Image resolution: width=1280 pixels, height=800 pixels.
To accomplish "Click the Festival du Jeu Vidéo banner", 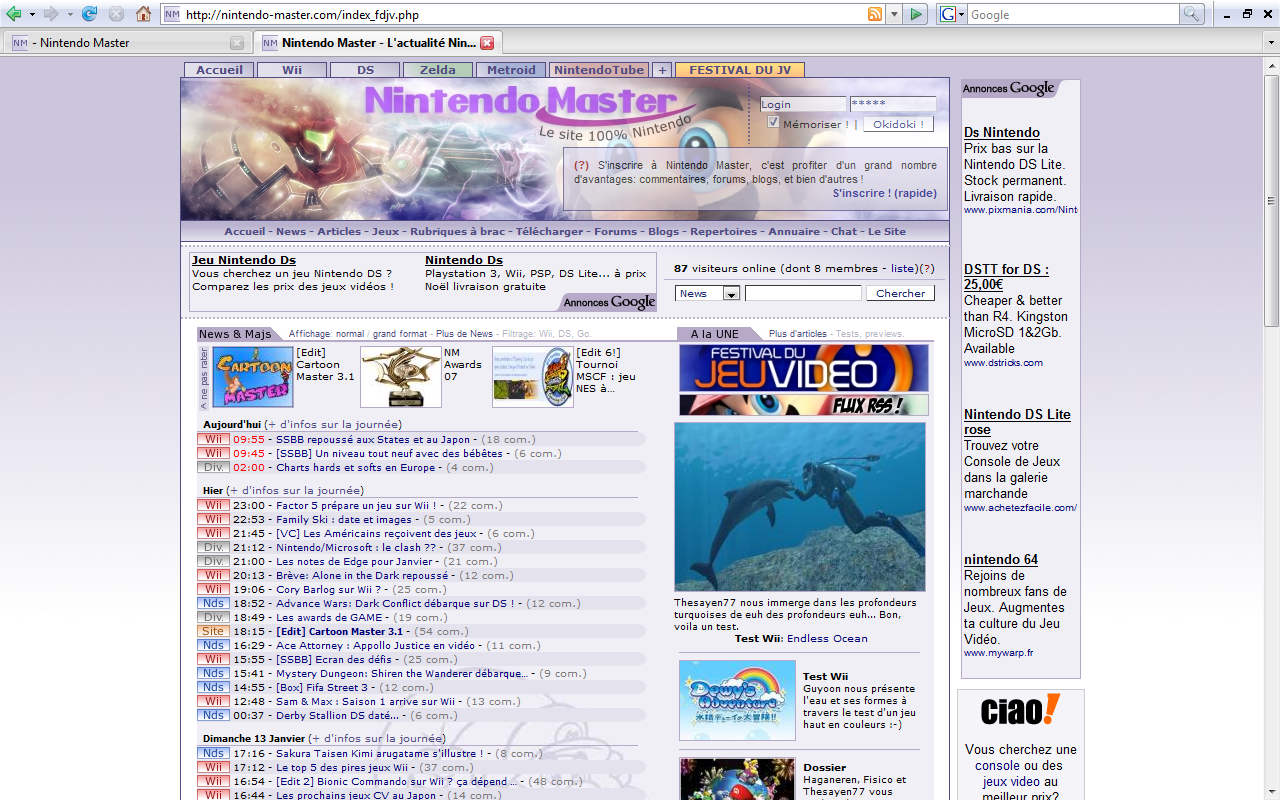I will pos(804,368).
